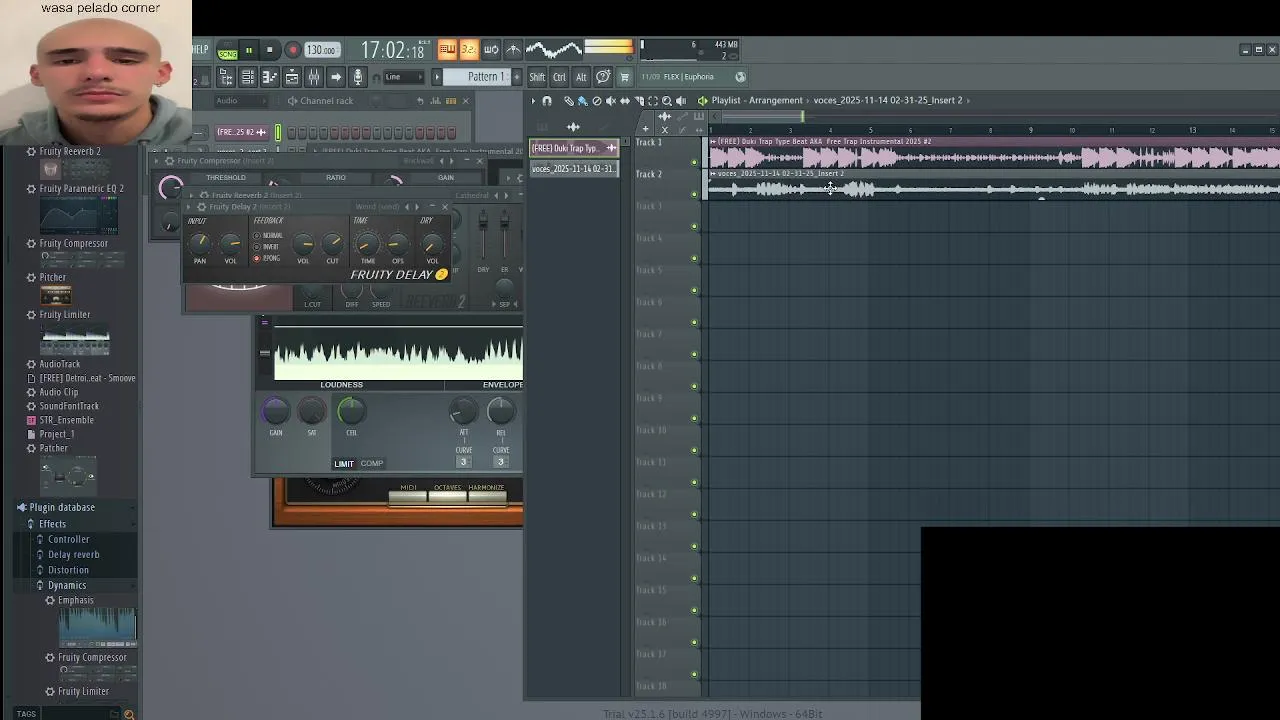Toggle SONG mode switch
The height and width of the screenshot is (720, 1280).
coord(227,53)
